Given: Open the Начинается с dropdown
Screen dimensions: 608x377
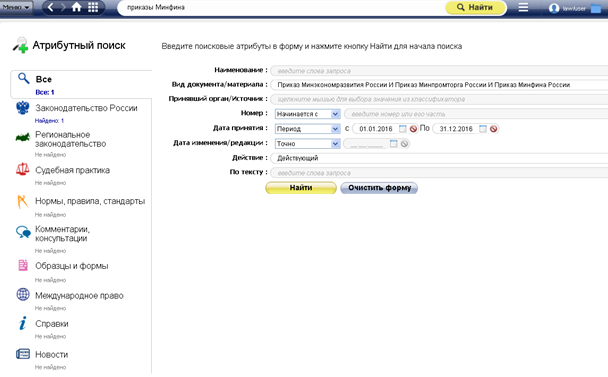Looking at the screenshot, I should 307,114.
